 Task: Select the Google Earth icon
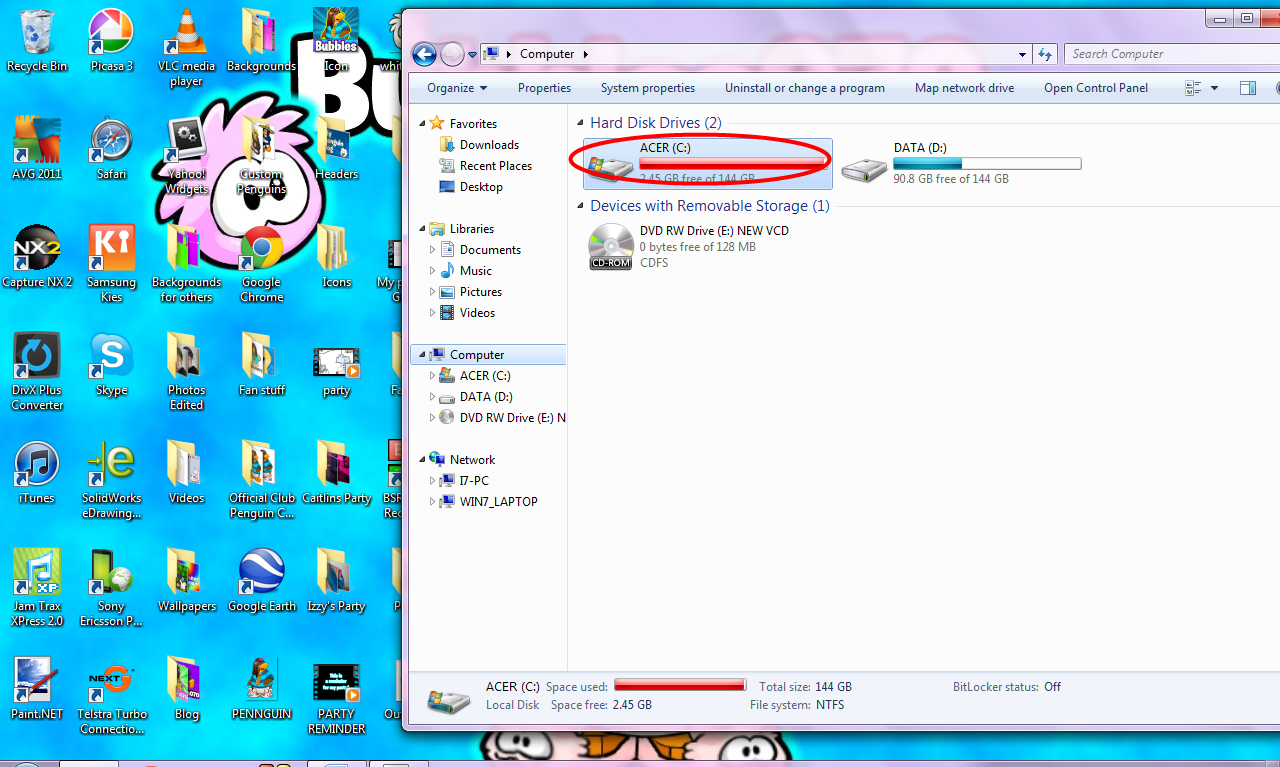click(x=261, y=582)
